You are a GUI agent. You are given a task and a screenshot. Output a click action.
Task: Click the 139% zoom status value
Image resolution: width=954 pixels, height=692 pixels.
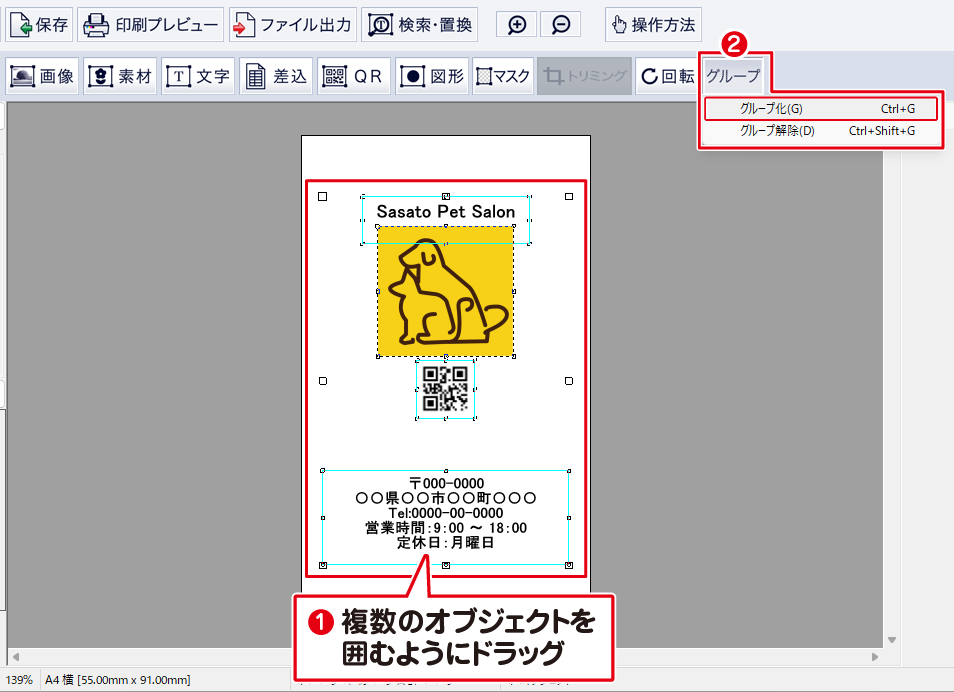pyautogui.click(x=19, y=680)
